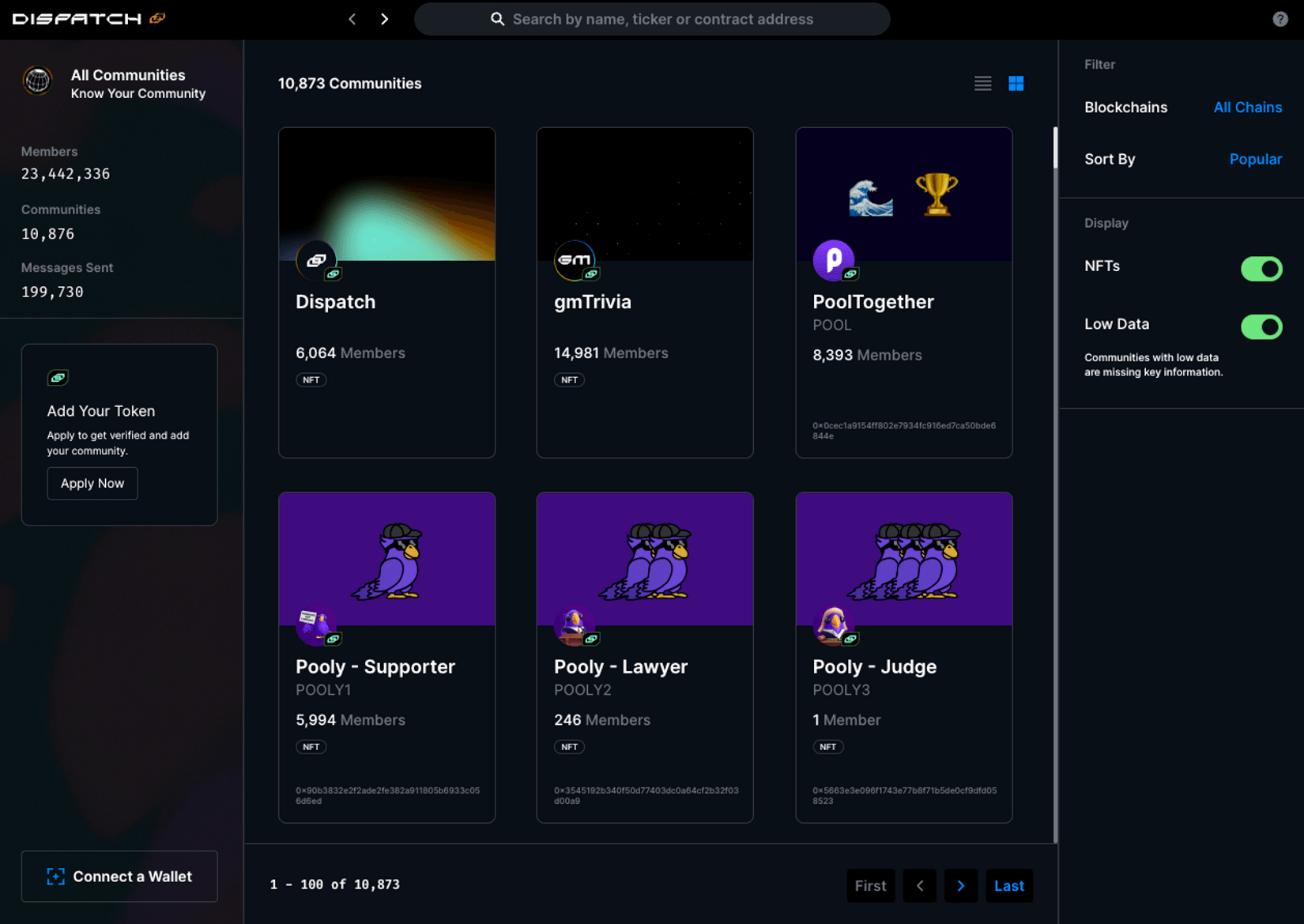The width and height of the screenshot is (1304, 924).
Task: Click the gmTrivia community avatar
Action: 575,260
